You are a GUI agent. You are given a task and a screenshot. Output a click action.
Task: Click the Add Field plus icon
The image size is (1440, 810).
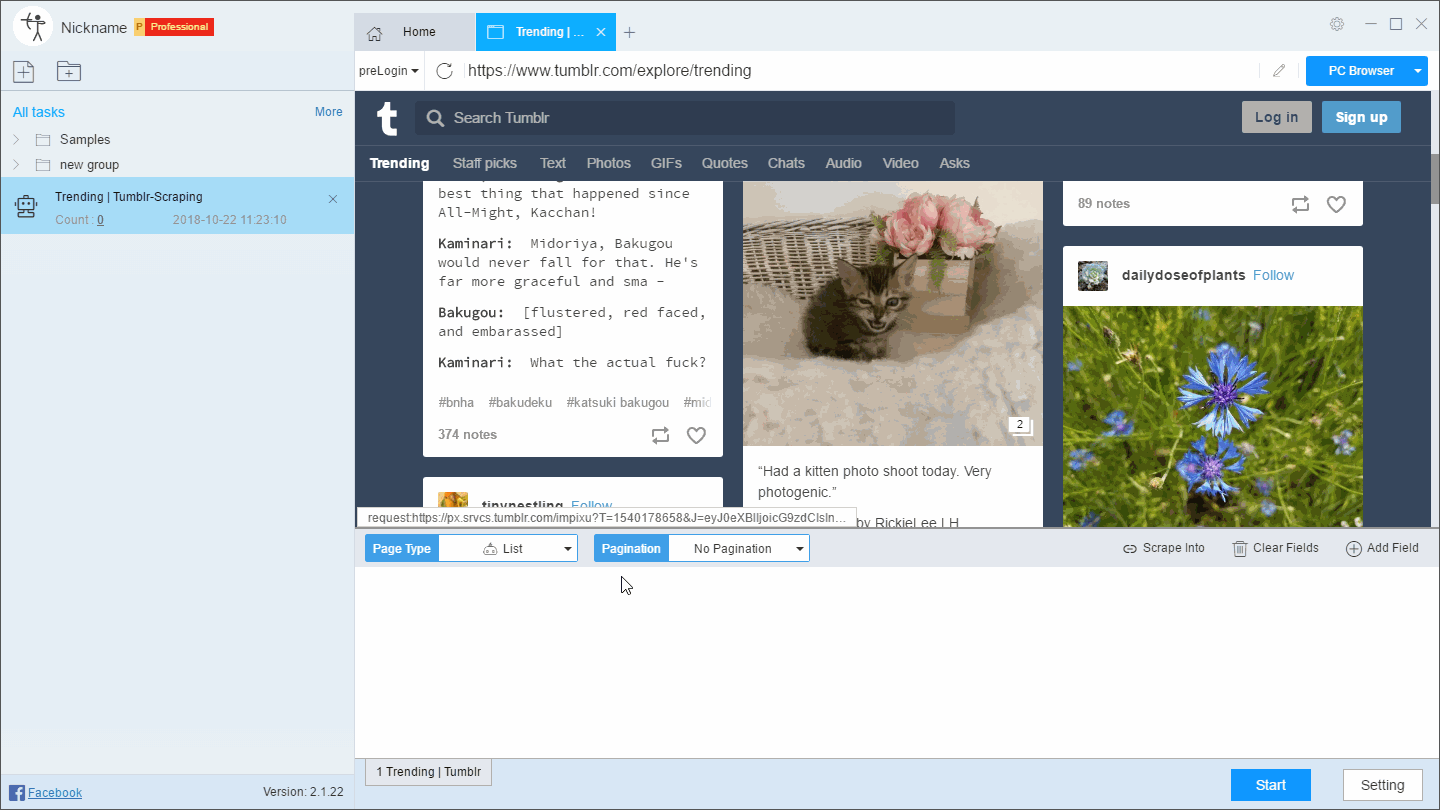click(1354, 549)
